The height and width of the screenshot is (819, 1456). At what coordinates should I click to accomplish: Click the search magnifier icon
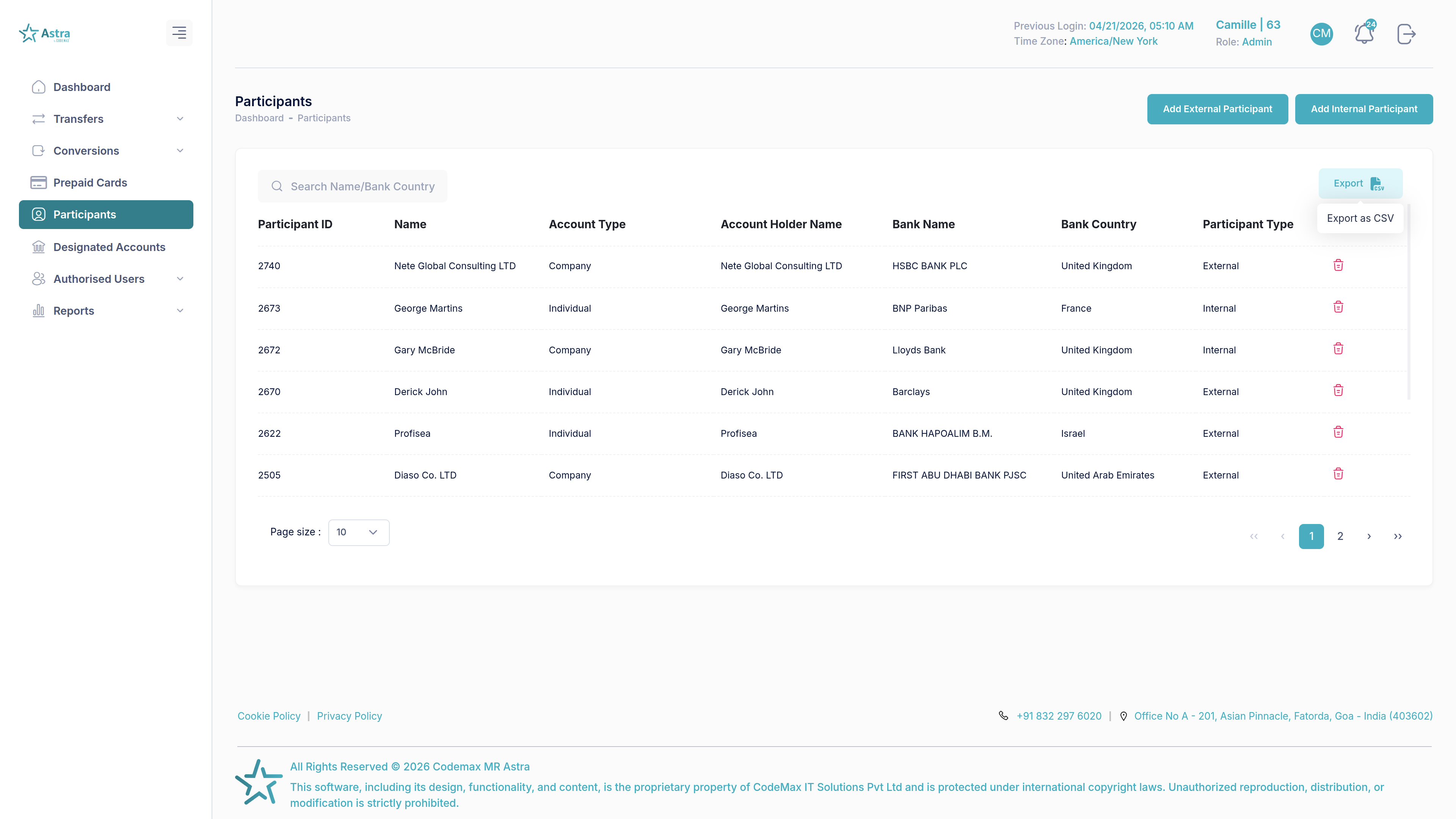pos(277,186)
